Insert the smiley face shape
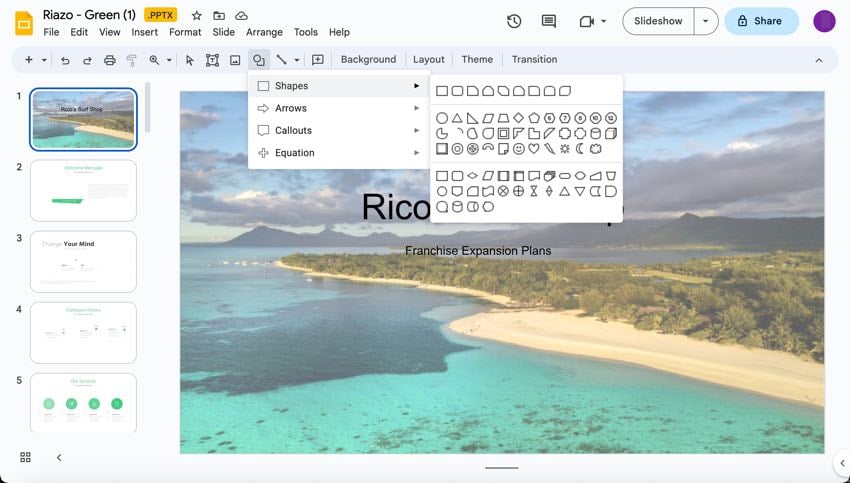The height and width of the screenshot is (483, 850). pos(518,149)
